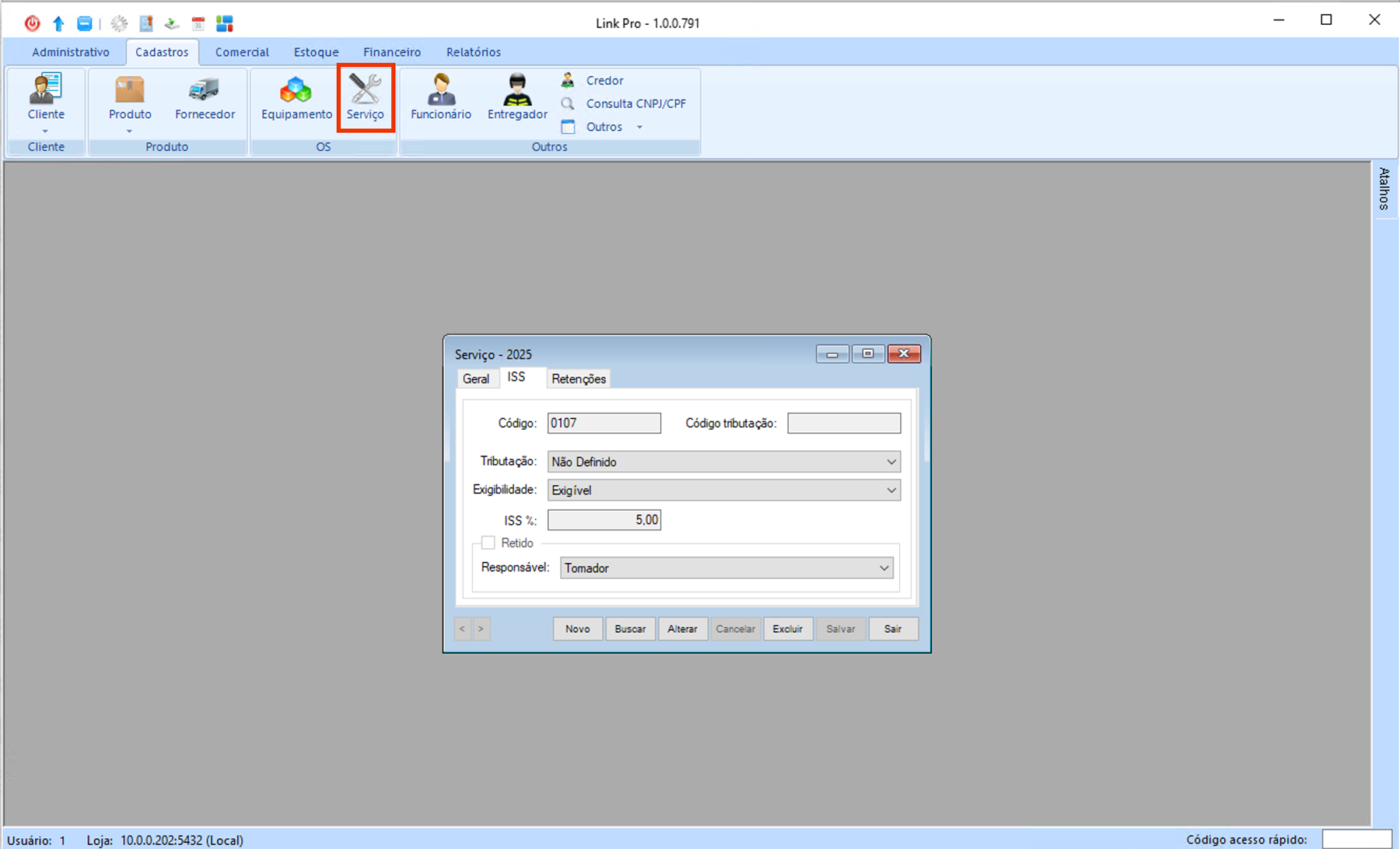Toggle the Retido checkbox
The image size is (1400, 849).
tap(488, 543)
